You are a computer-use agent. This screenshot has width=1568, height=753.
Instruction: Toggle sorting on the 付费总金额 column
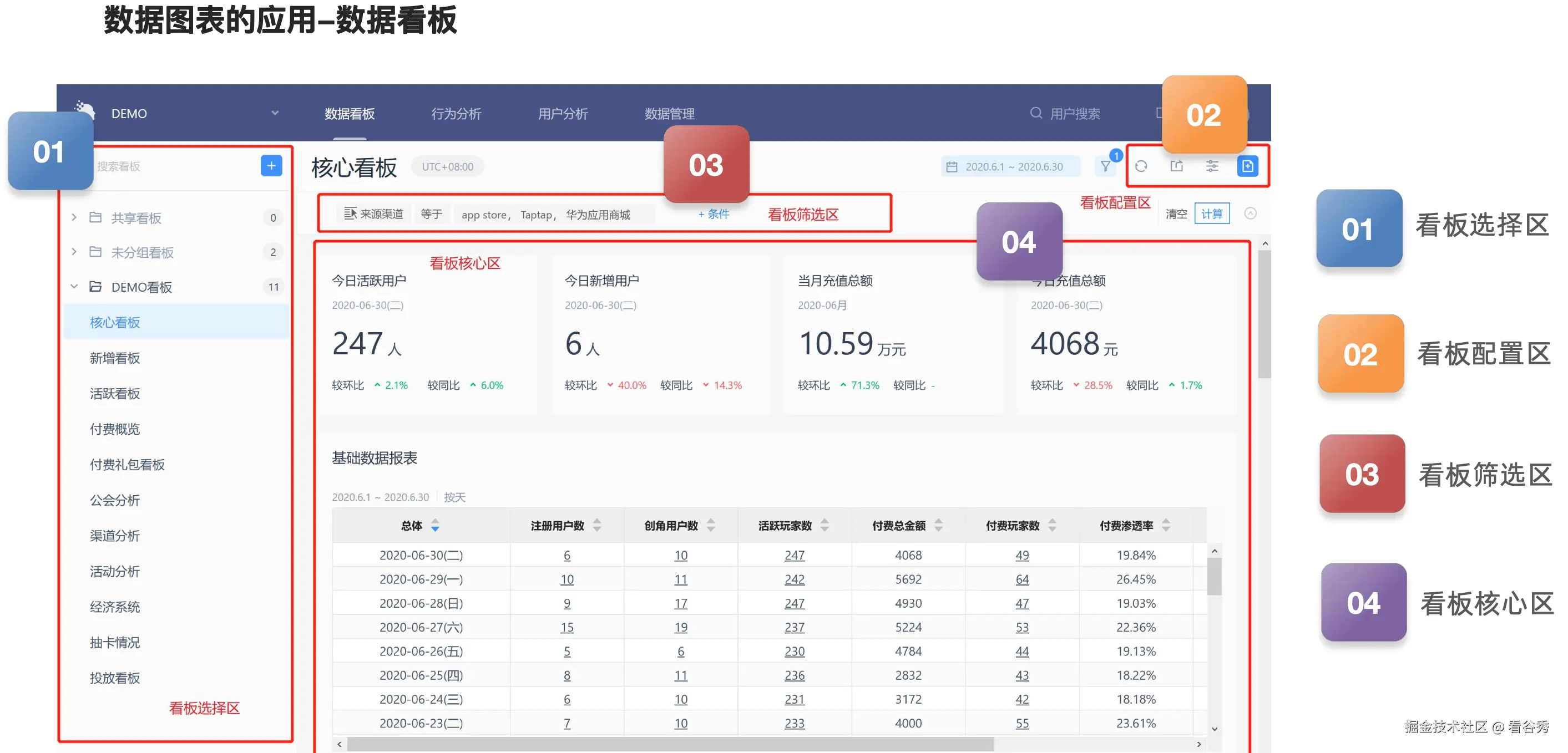pos(938,526)
